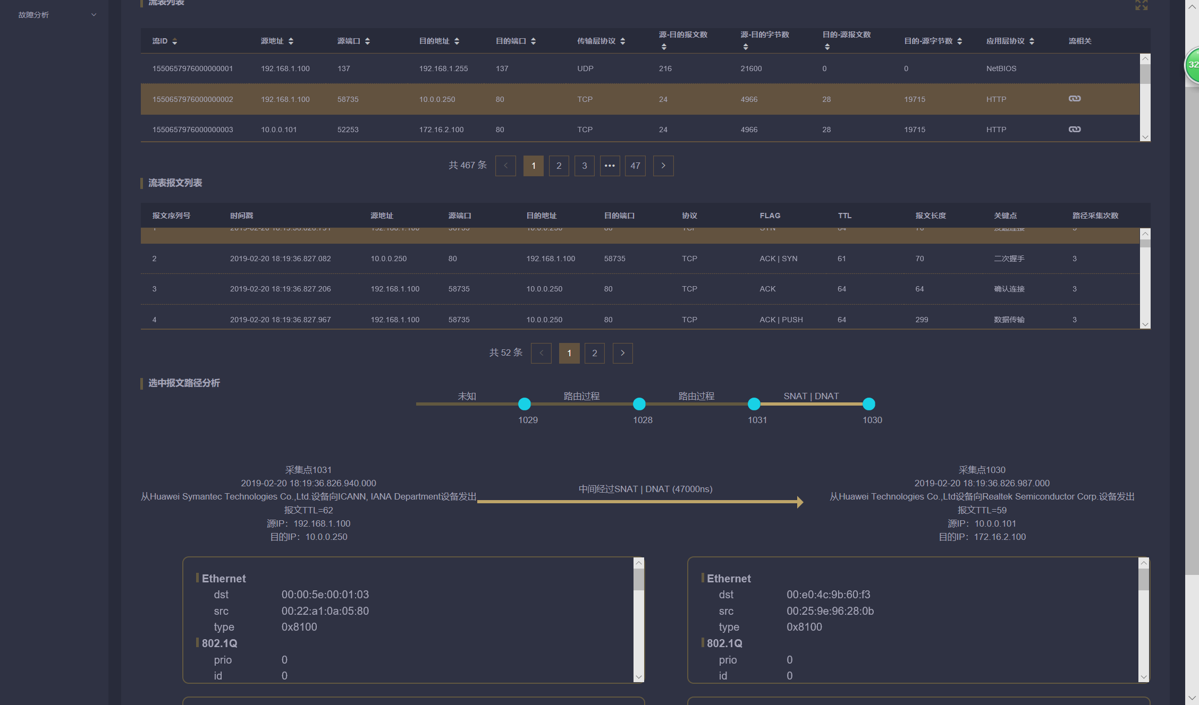Click link icon in flow row ending 0002
Screen dimensions: 1199x705
[x=1074, y=99]
